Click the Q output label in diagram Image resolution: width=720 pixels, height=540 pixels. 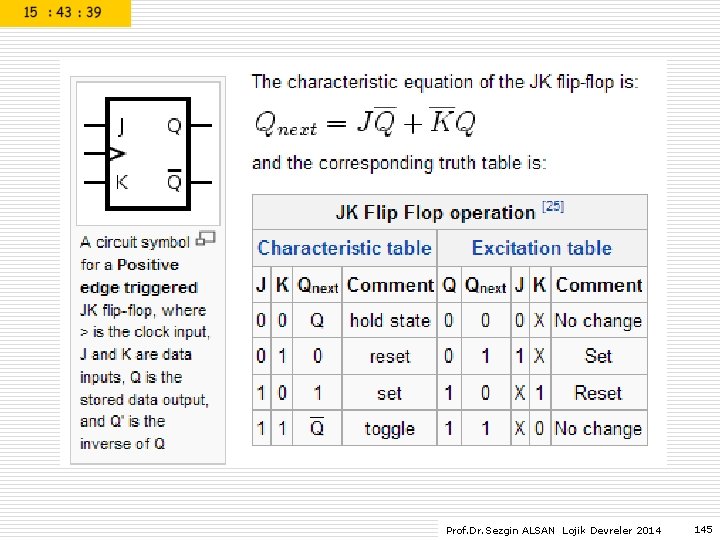tap(174, 125)
